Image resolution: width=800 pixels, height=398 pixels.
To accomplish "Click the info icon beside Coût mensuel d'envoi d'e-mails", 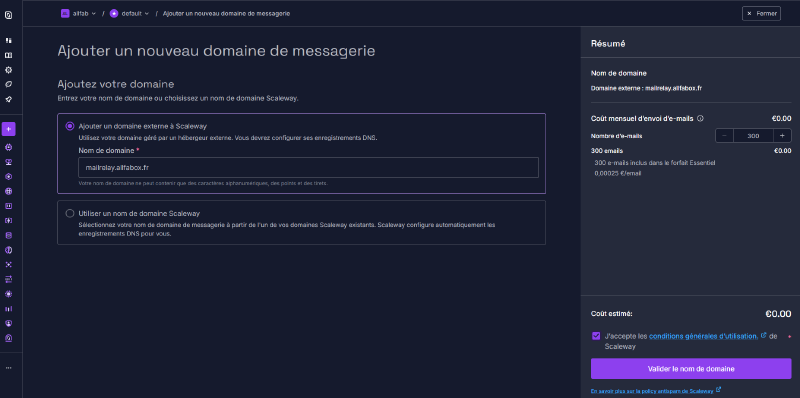I will [x=700, y=118].
